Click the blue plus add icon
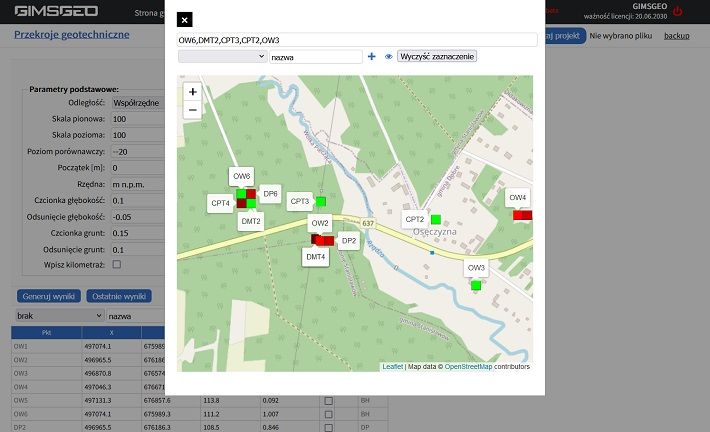Screen dimensions: 710x432 372,57
